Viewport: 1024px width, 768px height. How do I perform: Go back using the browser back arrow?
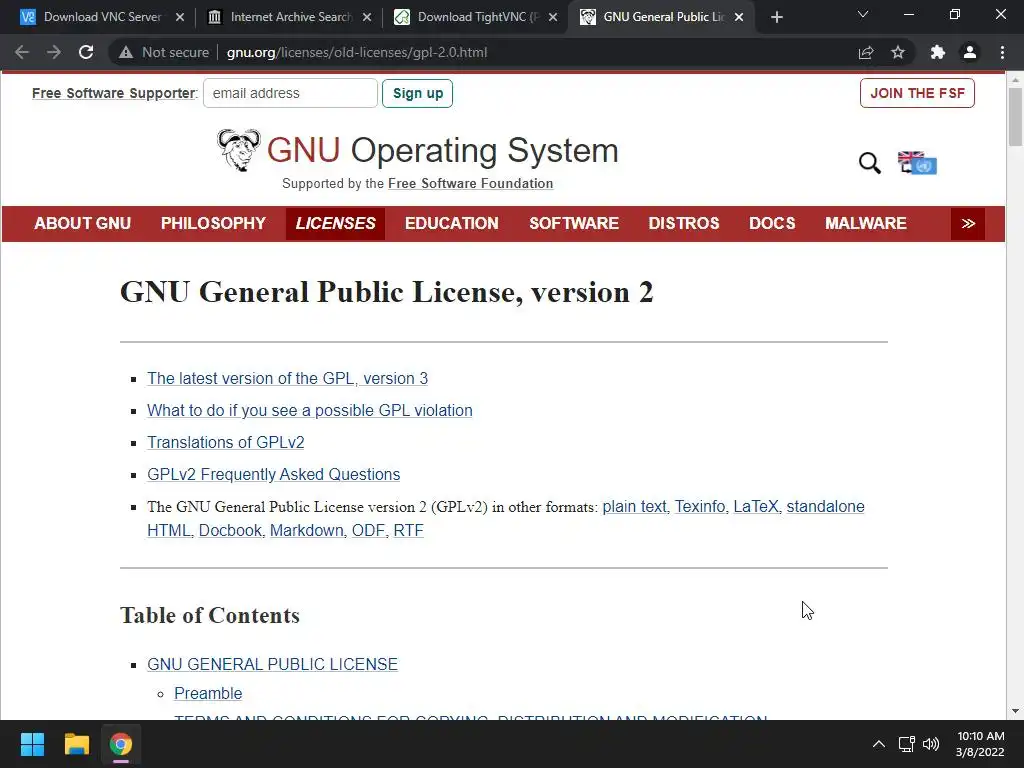coord(22,52)
